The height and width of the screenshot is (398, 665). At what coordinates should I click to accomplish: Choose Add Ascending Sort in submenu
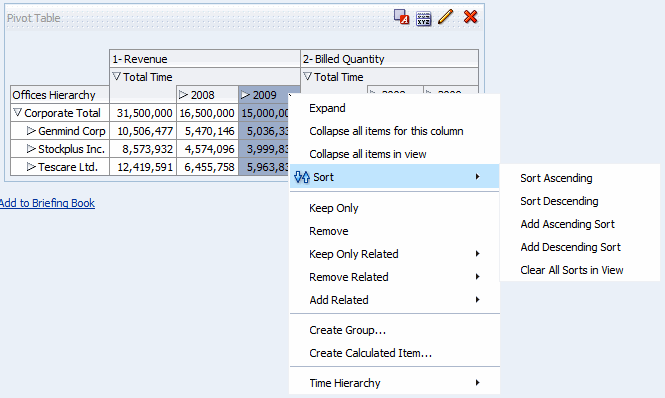[x=580, y=224]
